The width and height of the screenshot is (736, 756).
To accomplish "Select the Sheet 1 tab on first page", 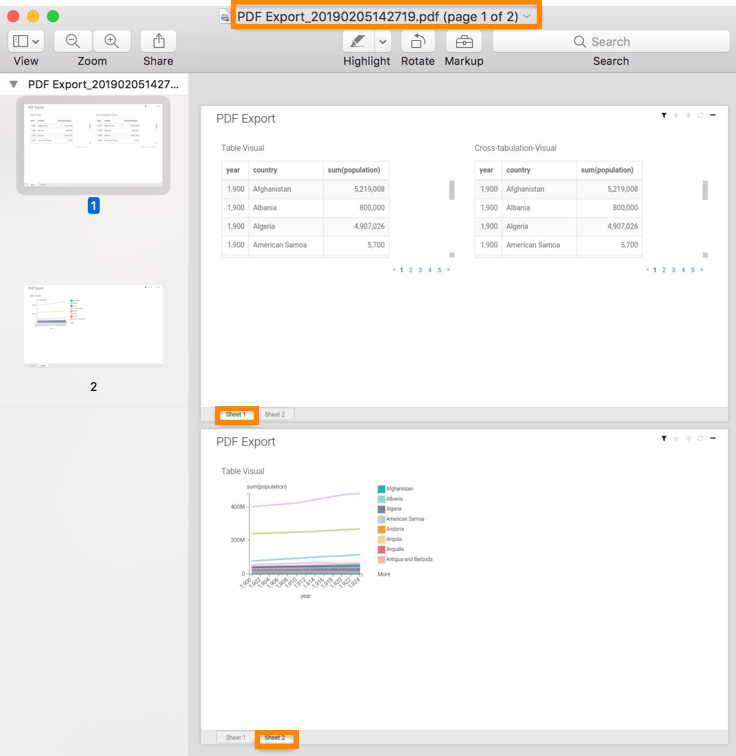I will [x=236, y=414].
